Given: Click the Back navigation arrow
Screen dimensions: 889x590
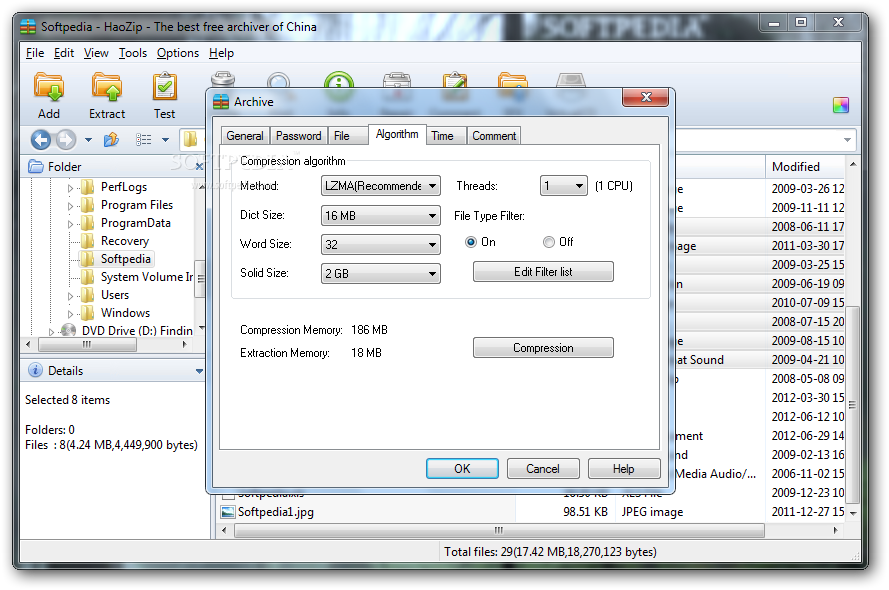Looking at the screenshot, I should 41,139.
